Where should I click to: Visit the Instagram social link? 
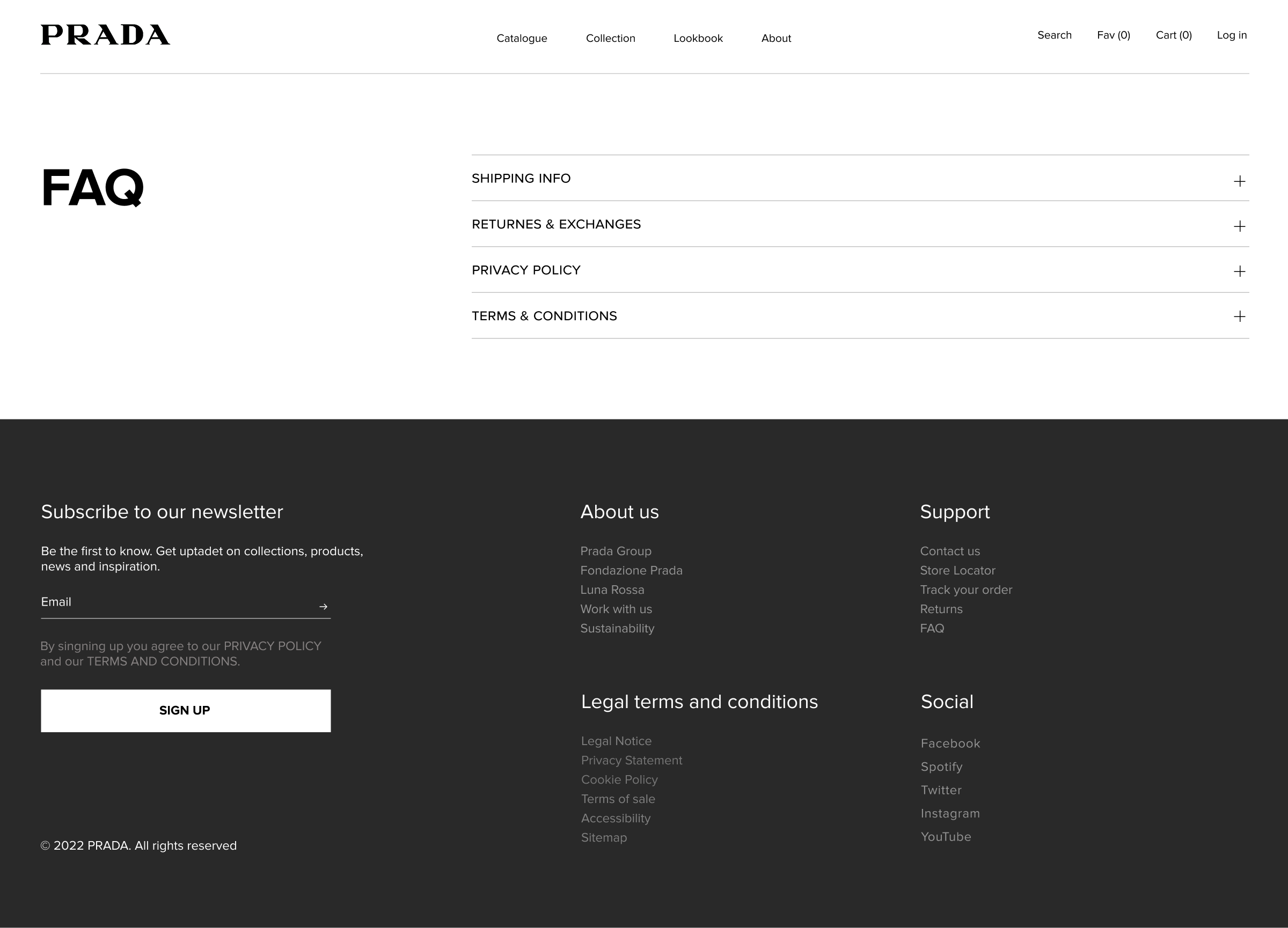click(x=950, y=813)
